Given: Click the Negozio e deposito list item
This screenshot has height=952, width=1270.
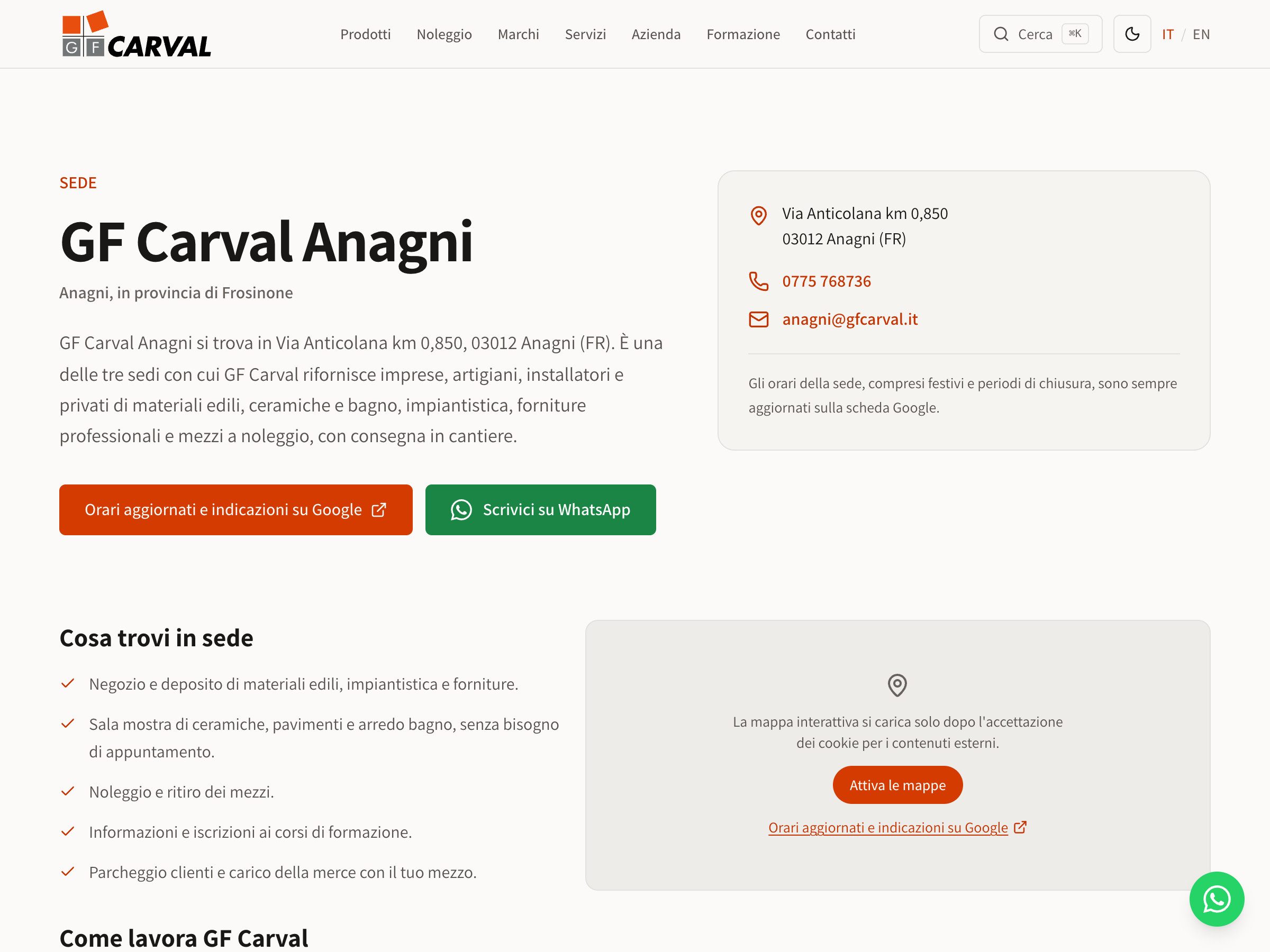Looking at the screenshot, I should coord(303,684).
